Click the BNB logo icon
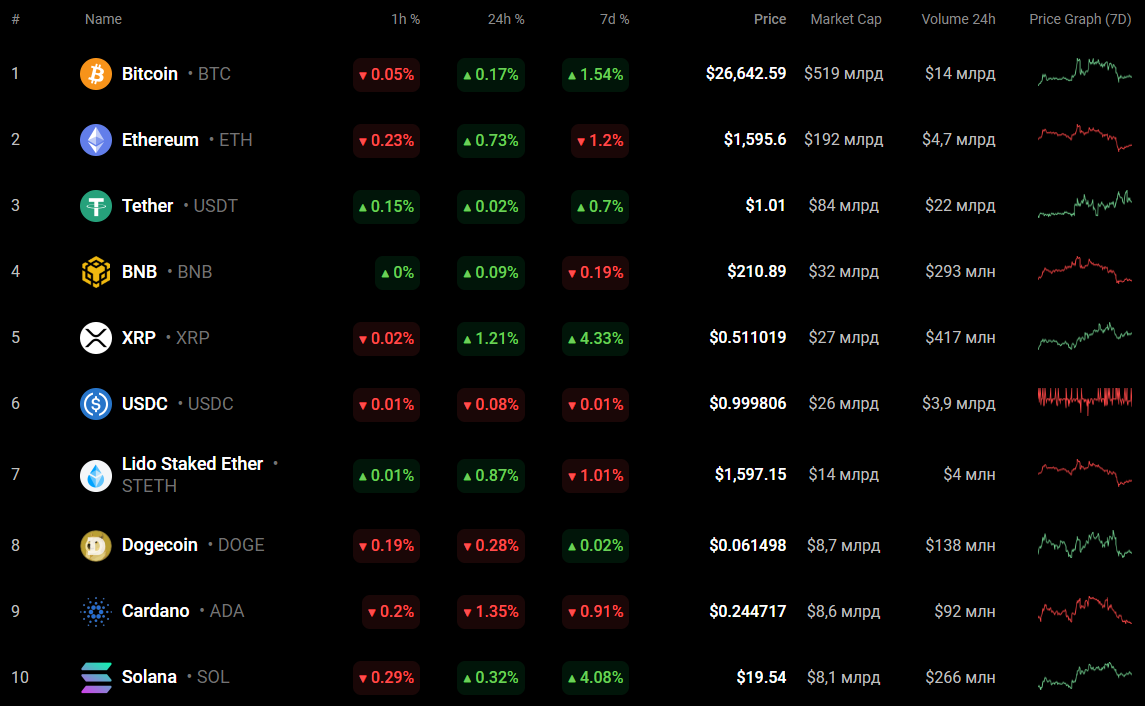Screen dimensions: 1145x706 pyautogui.click(x=96, y=272)
